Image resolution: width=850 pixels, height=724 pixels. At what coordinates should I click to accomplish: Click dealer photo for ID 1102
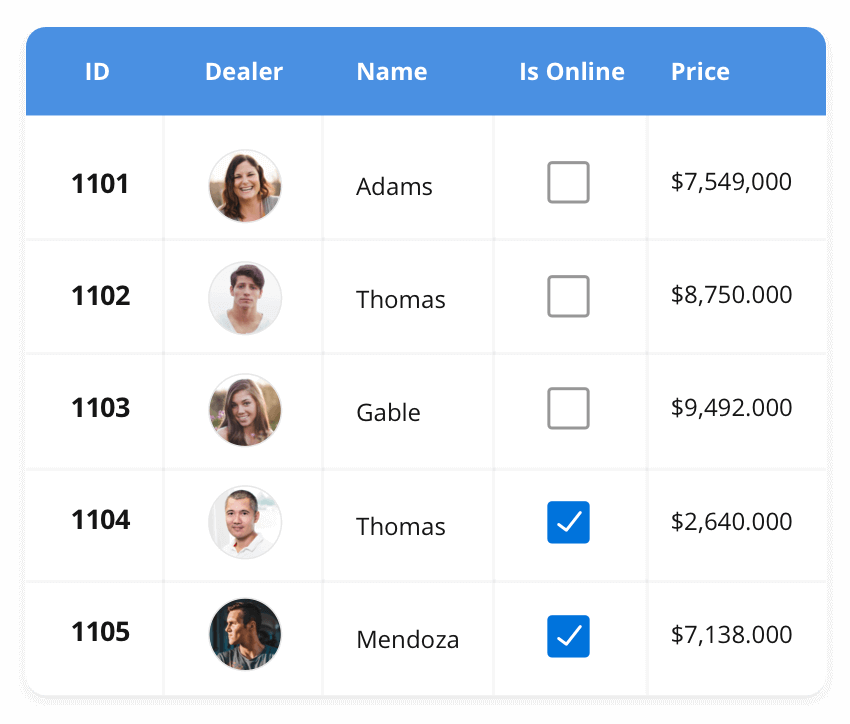tap(245, 298)
